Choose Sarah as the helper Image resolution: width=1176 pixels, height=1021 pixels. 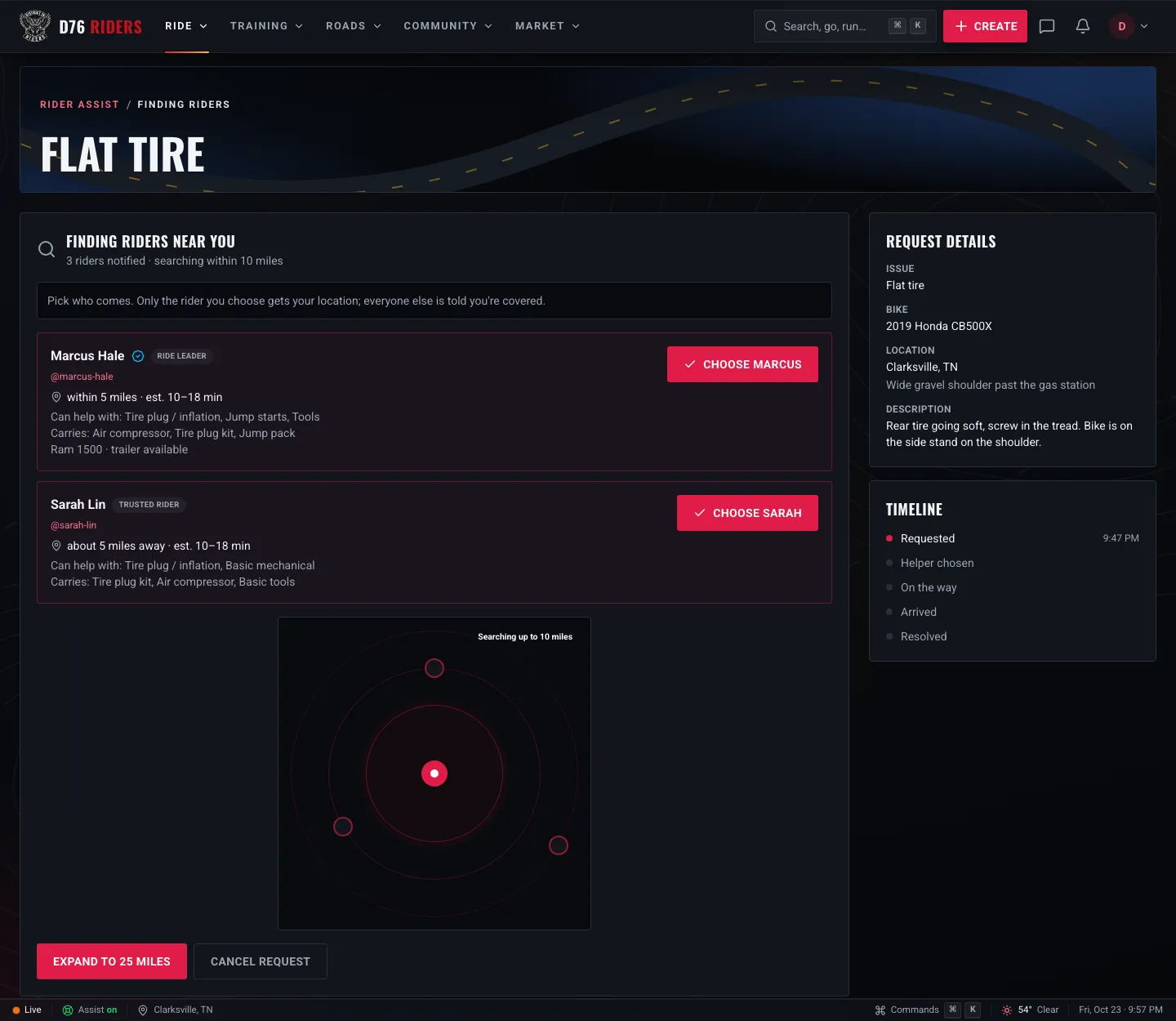click(x=747, y=513)
